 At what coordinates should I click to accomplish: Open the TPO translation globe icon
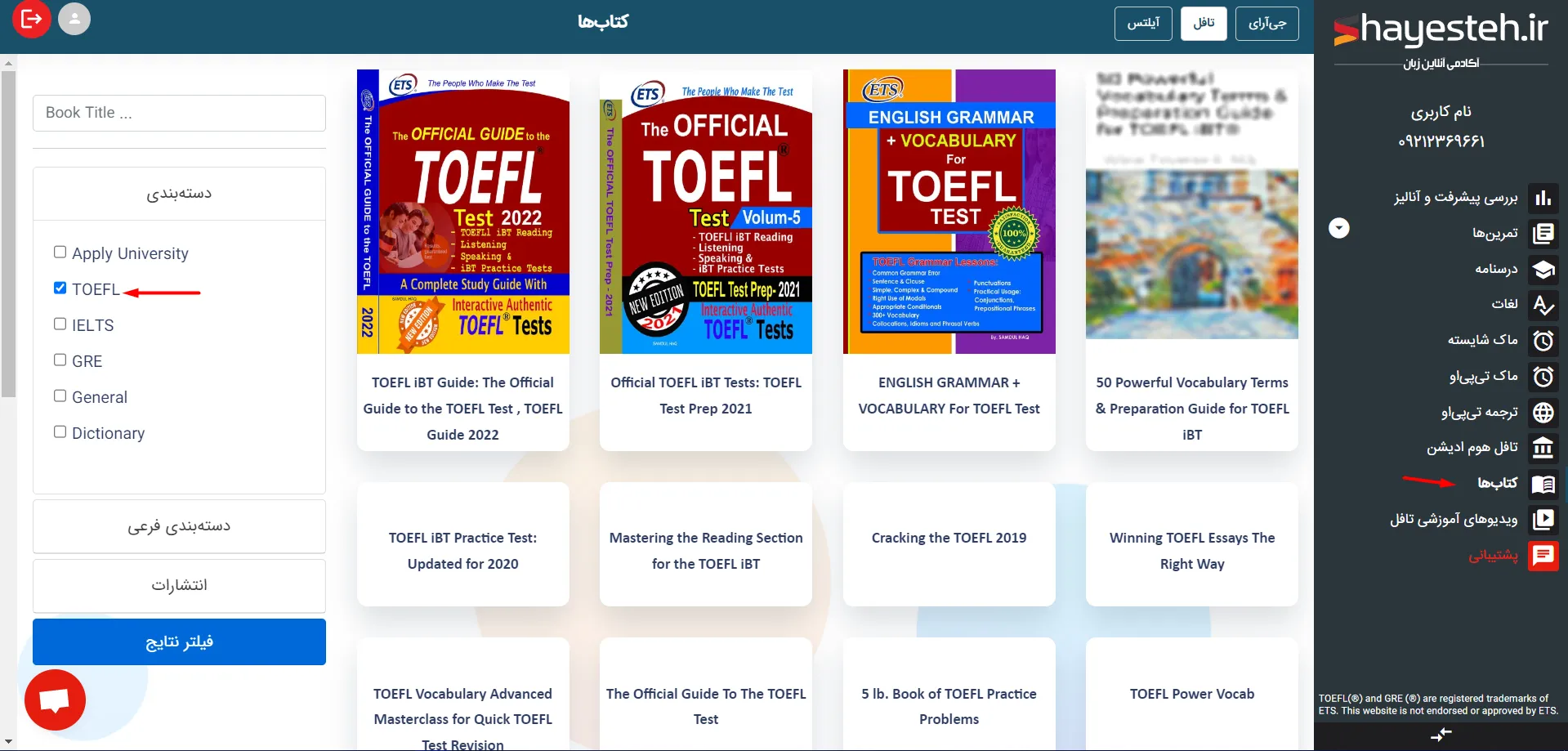pyautogui.click(x=1543, y=413)
